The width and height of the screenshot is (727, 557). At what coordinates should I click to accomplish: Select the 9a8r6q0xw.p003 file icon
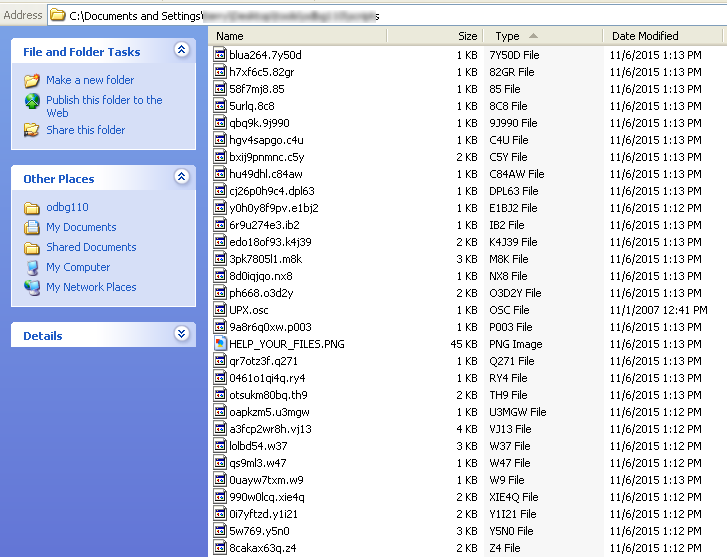(220, 327)
